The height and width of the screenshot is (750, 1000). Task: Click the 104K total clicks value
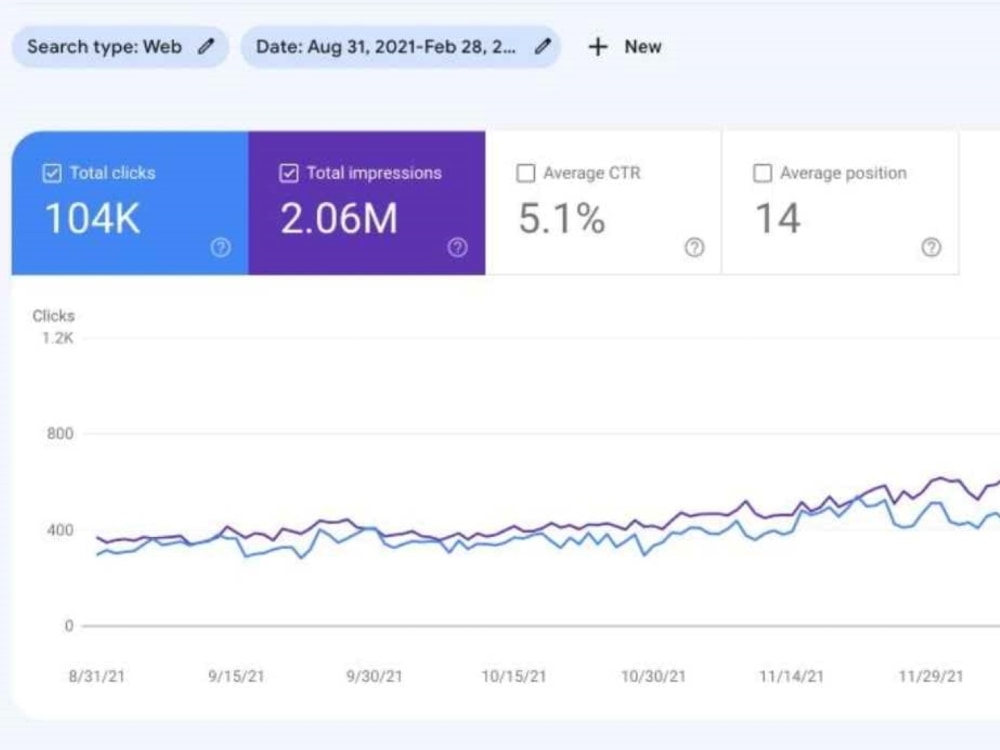point(91,218)
